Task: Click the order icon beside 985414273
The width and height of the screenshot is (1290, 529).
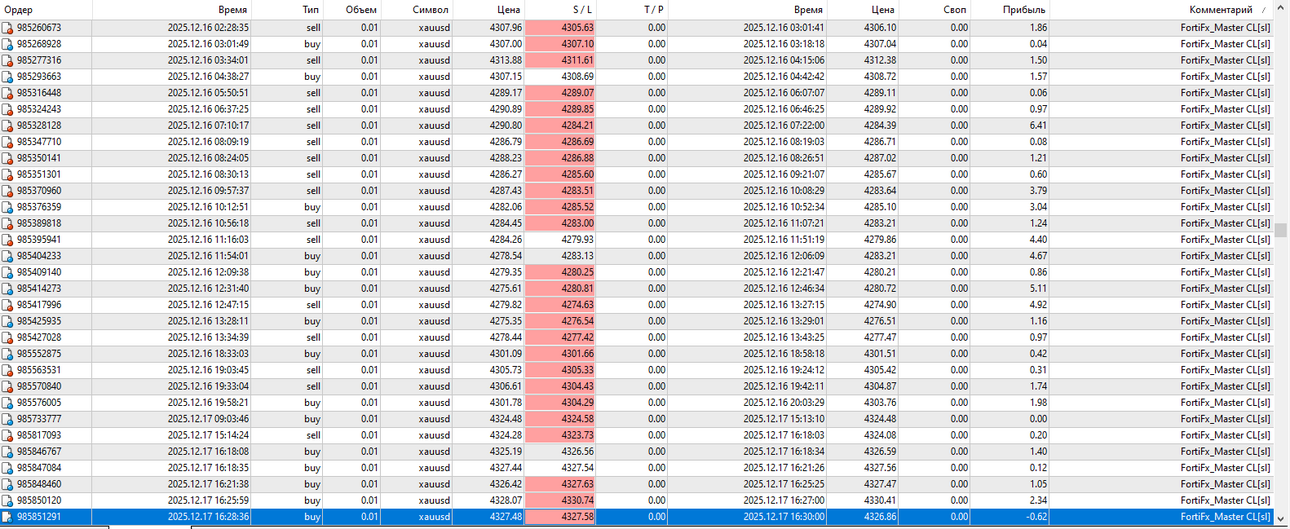Action: (x=8, y=288)
